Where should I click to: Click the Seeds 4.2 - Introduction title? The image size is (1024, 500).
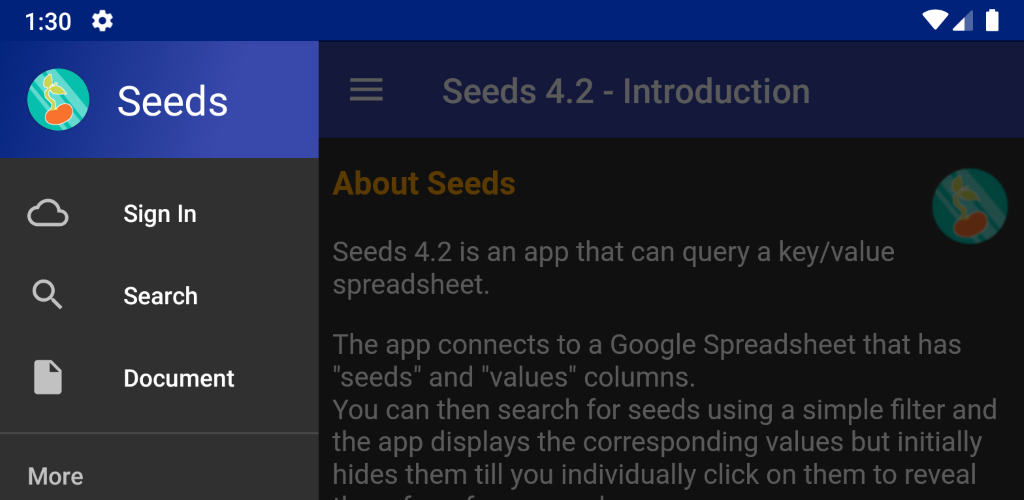click(x=626, y=91)
